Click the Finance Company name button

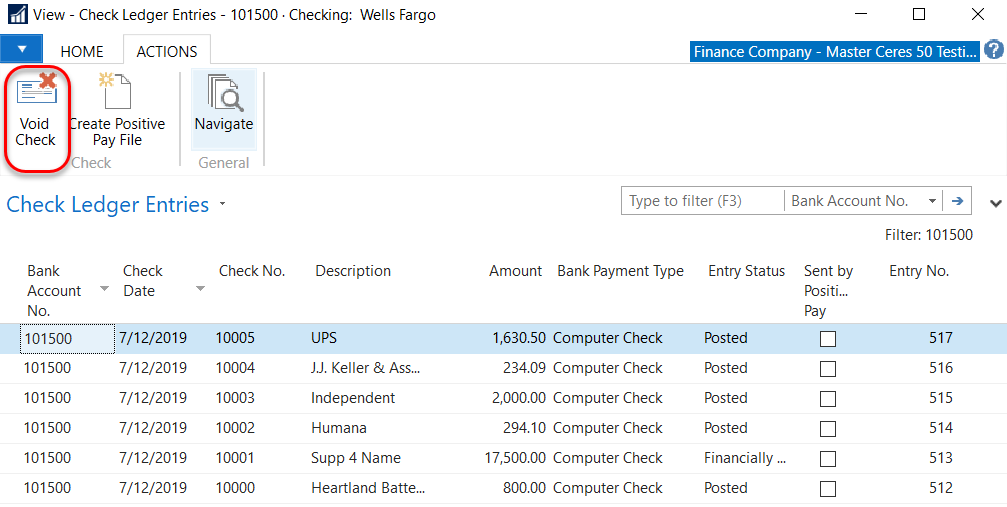point(834,52)
